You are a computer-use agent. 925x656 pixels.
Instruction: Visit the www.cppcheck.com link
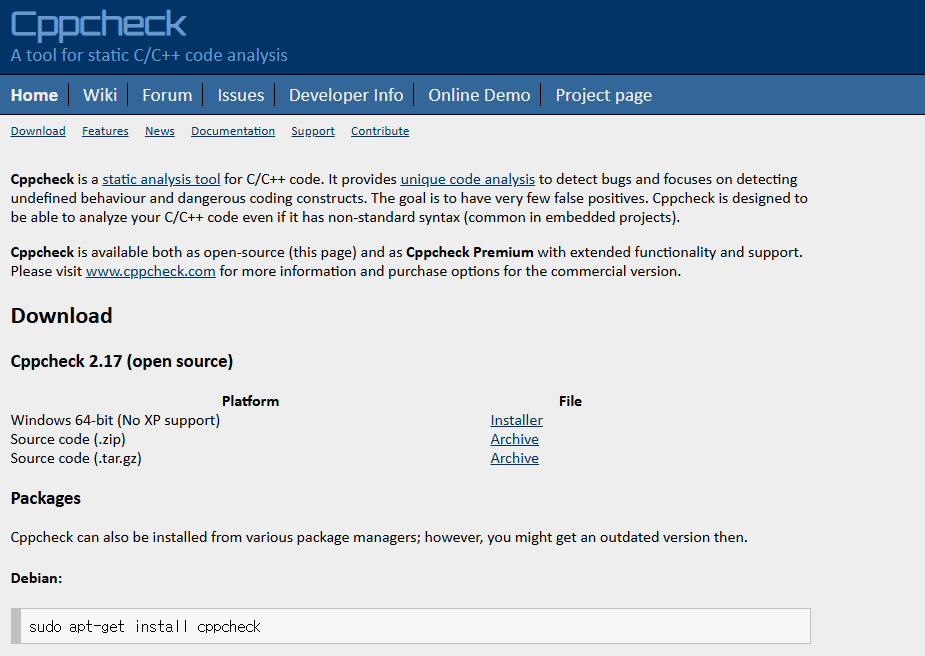pos(150,271)
